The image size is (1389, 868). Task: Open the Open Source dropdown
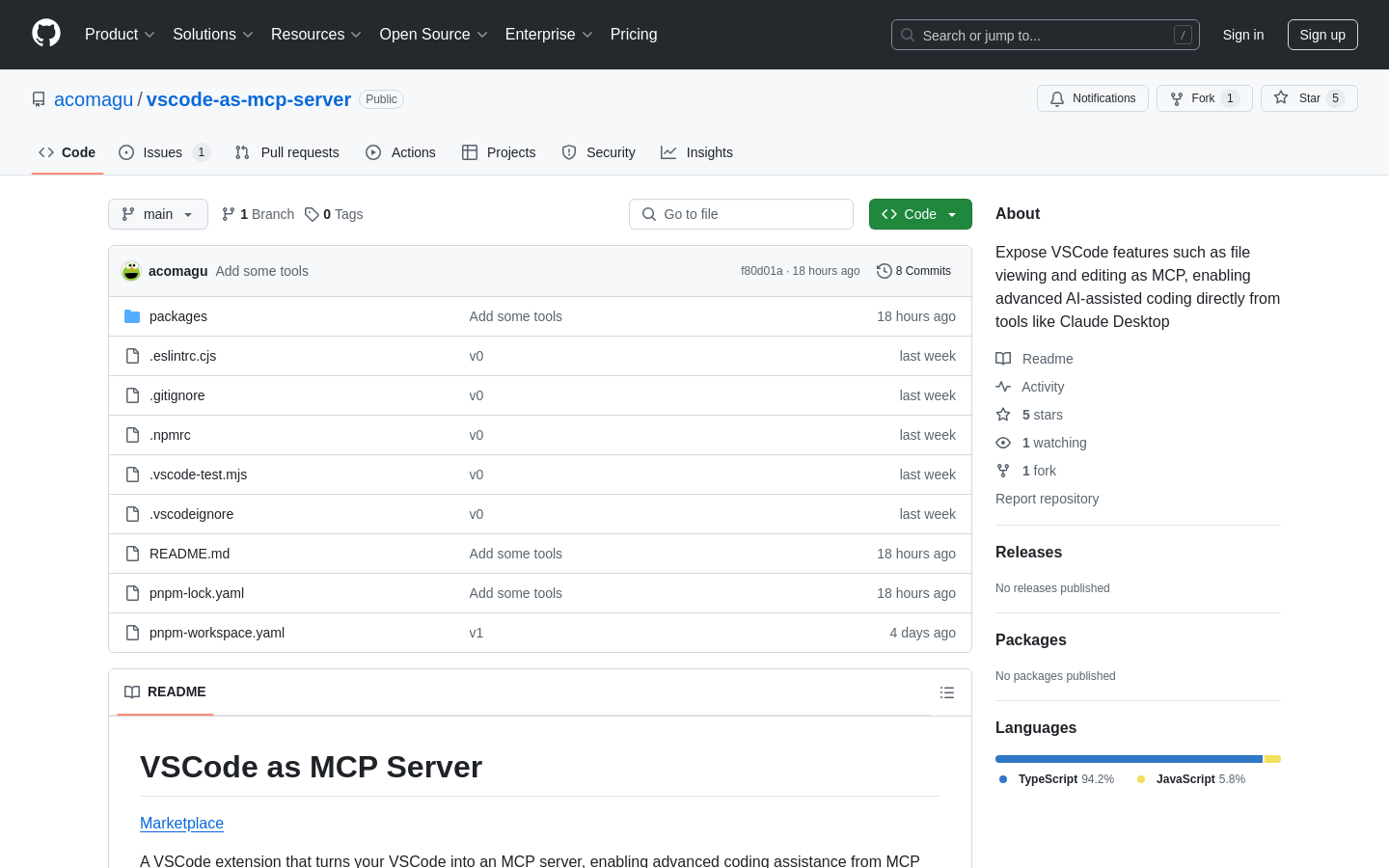click(x=434, y=35)
